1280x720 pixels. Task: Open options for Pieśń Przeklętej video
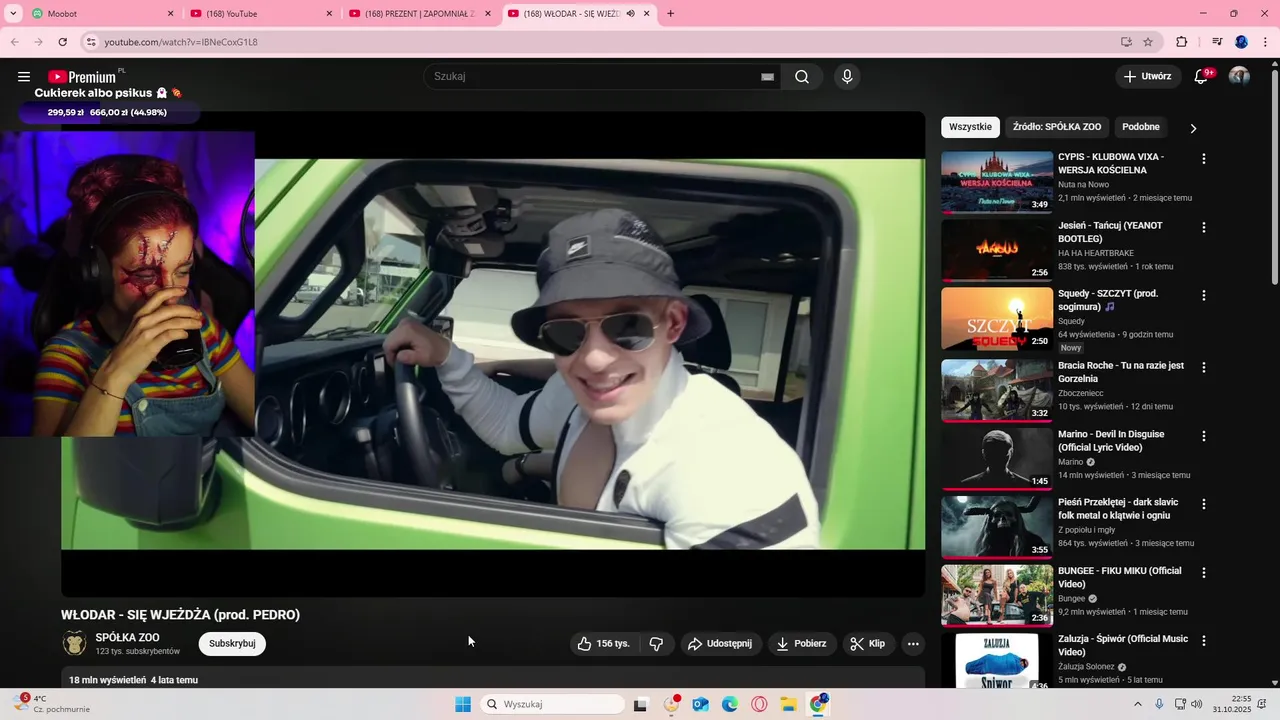(1204, 504)
